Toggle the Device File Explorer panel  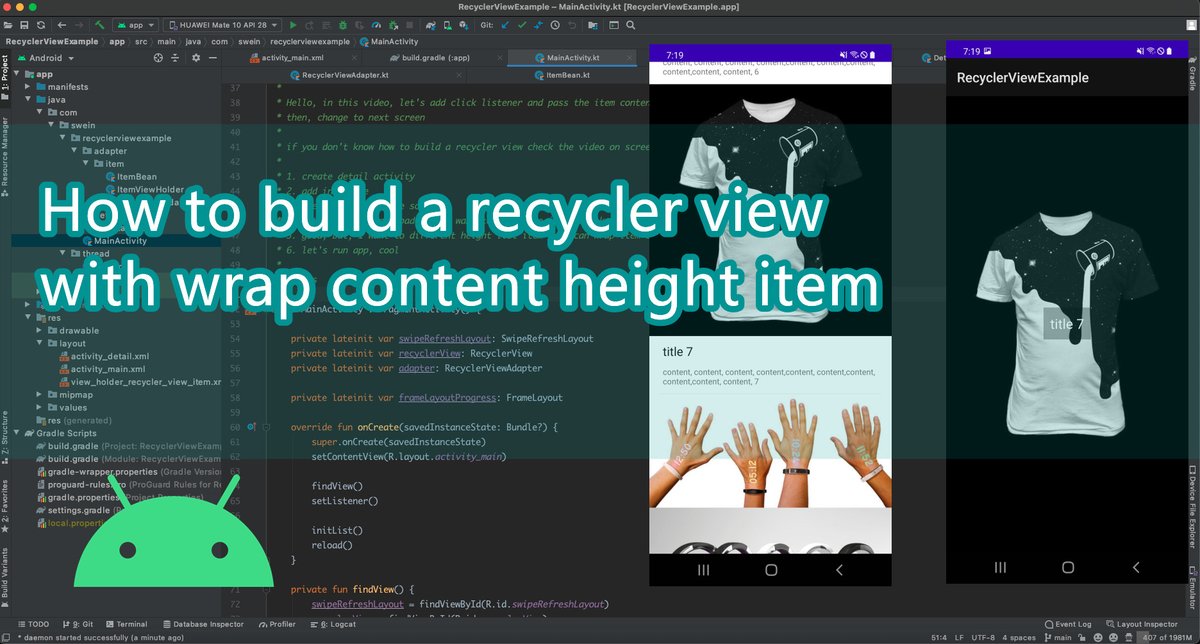pos(1194,508)
